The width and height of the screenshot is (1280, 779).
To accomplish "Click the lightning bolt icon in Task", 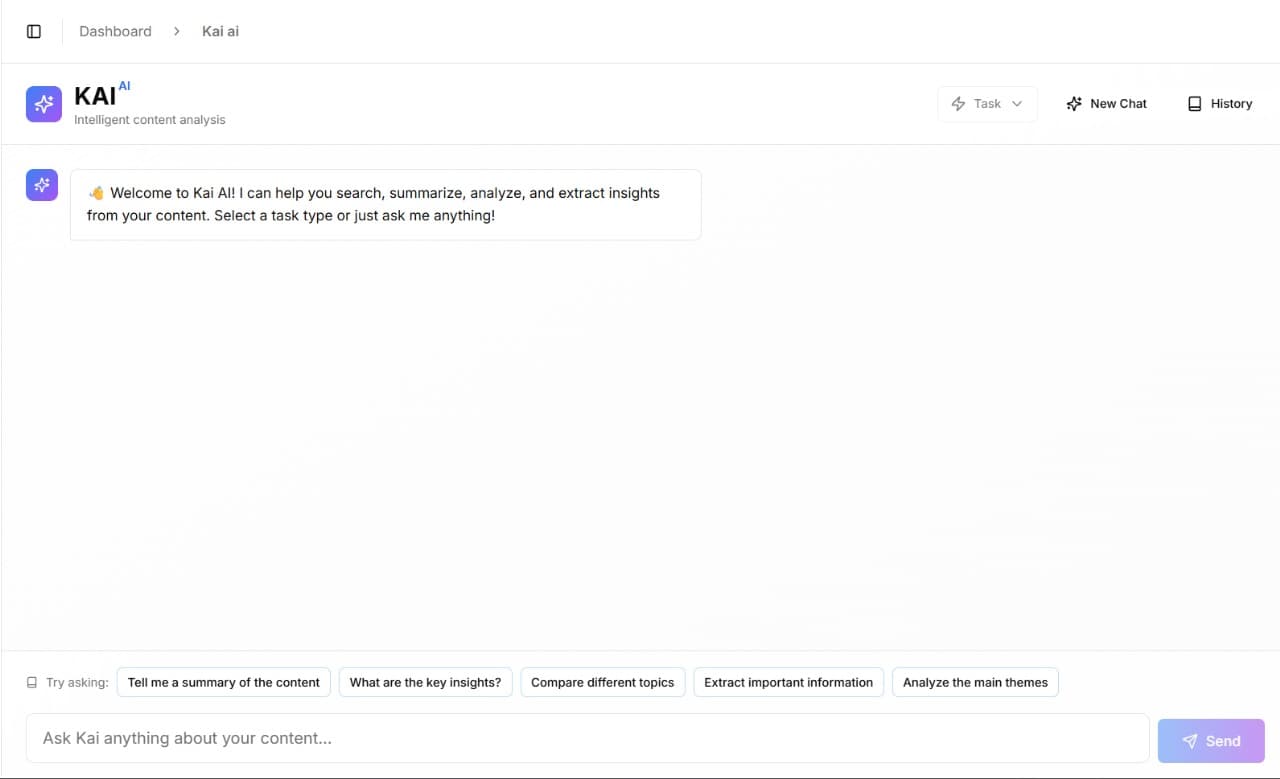I will (958, 104).
